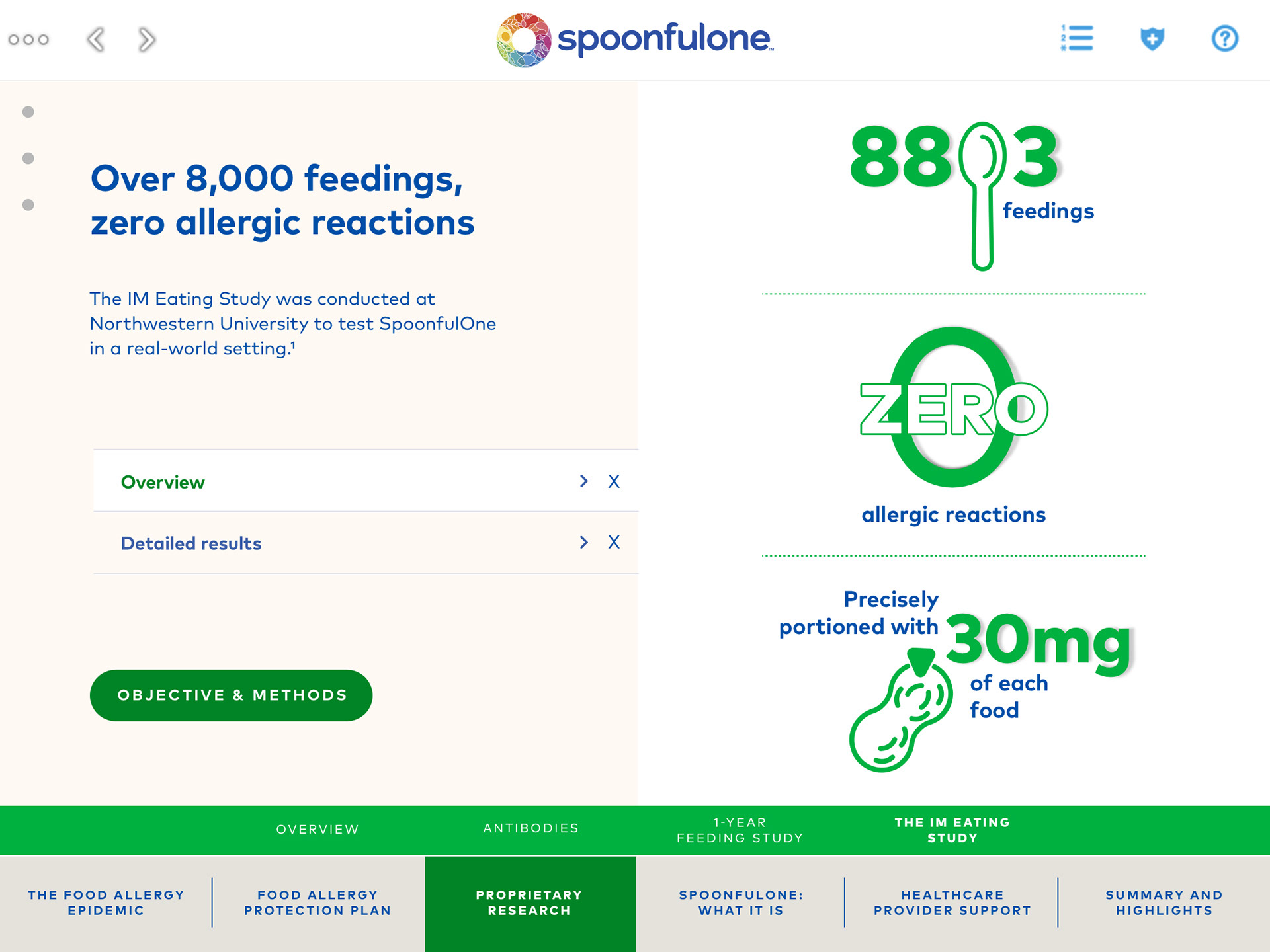This screenshot has height=952, width=1270.
Task: Open the help question mark icon
Action: click(x=1224, y=38)
